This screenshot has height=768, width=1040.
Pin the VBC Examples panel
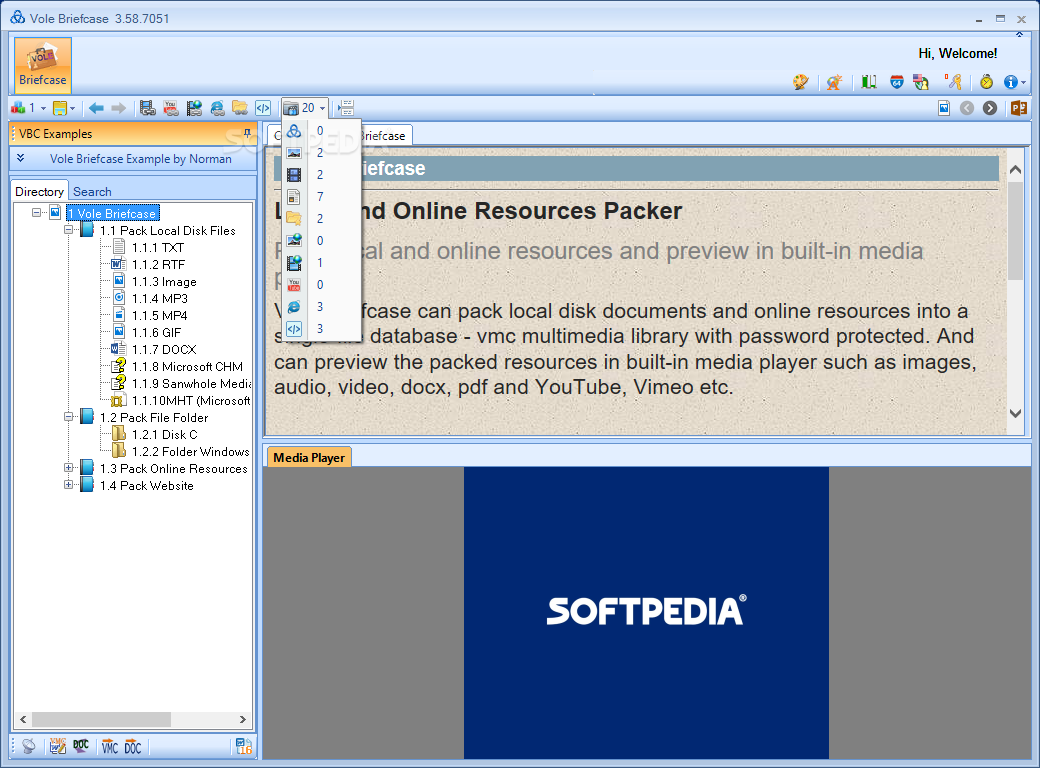[x=247, y=133]
